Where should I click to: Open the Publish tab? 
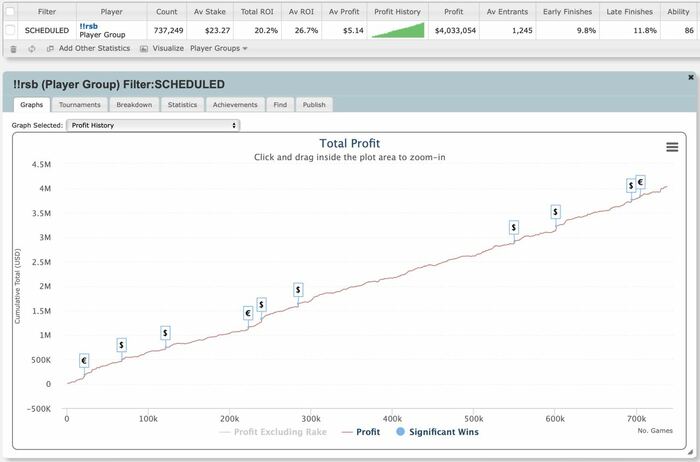(x=314, y=105)
